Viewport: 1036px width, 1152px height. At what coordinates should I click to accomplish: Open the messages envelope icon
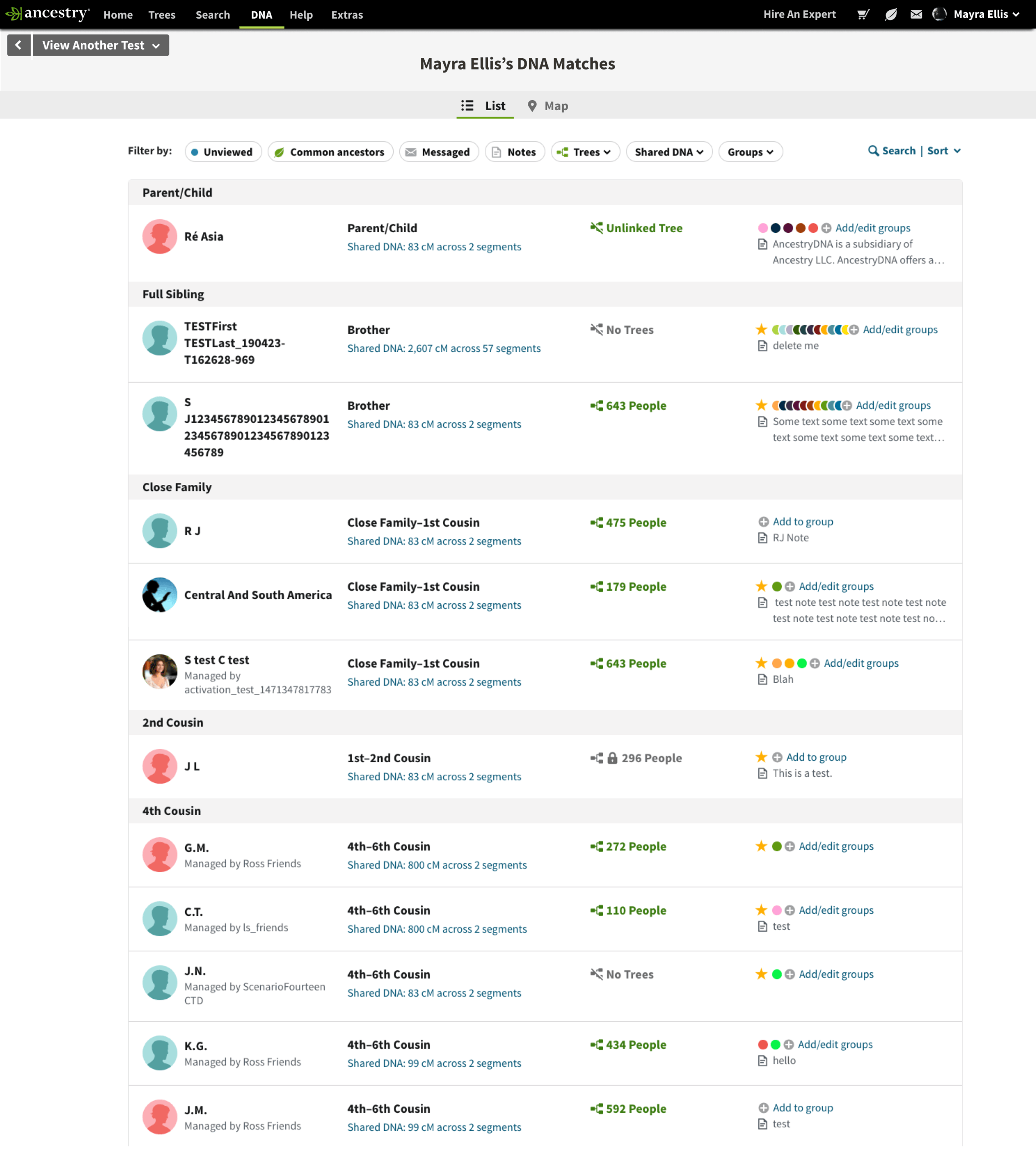point(916,14)
